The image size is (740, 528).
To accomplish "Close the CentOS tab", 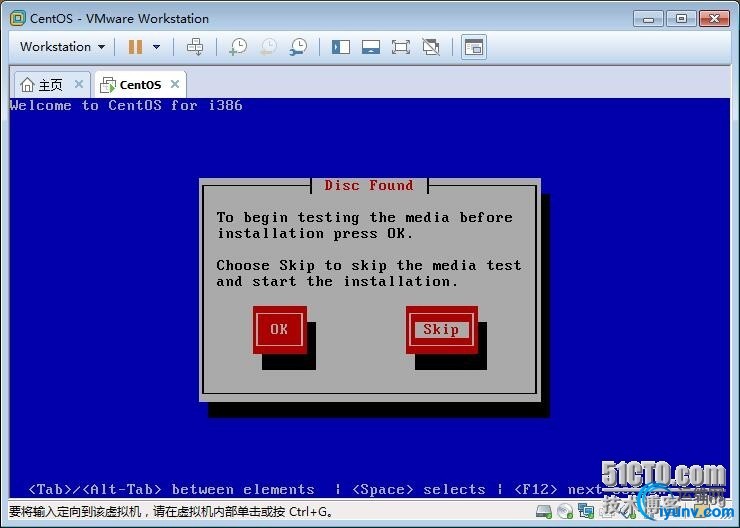I will (175, 84).
